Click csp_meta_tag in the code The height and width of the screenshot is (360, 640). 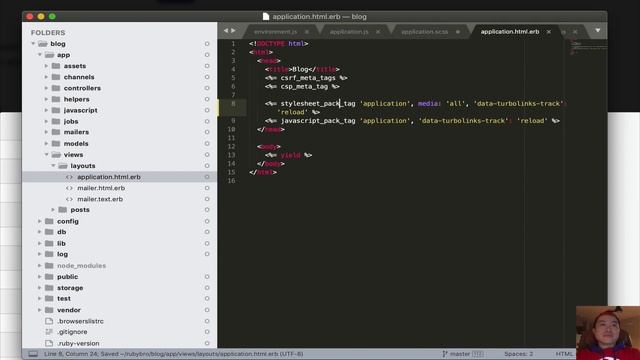(x=304, y=86)
